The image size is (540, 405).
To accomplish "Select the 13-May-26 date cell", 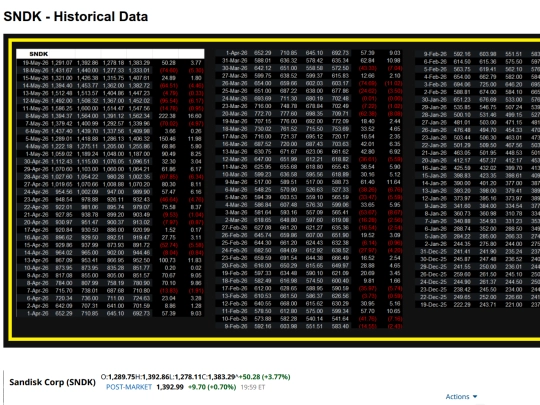I will pyautogui.click(x=35, y=93).
